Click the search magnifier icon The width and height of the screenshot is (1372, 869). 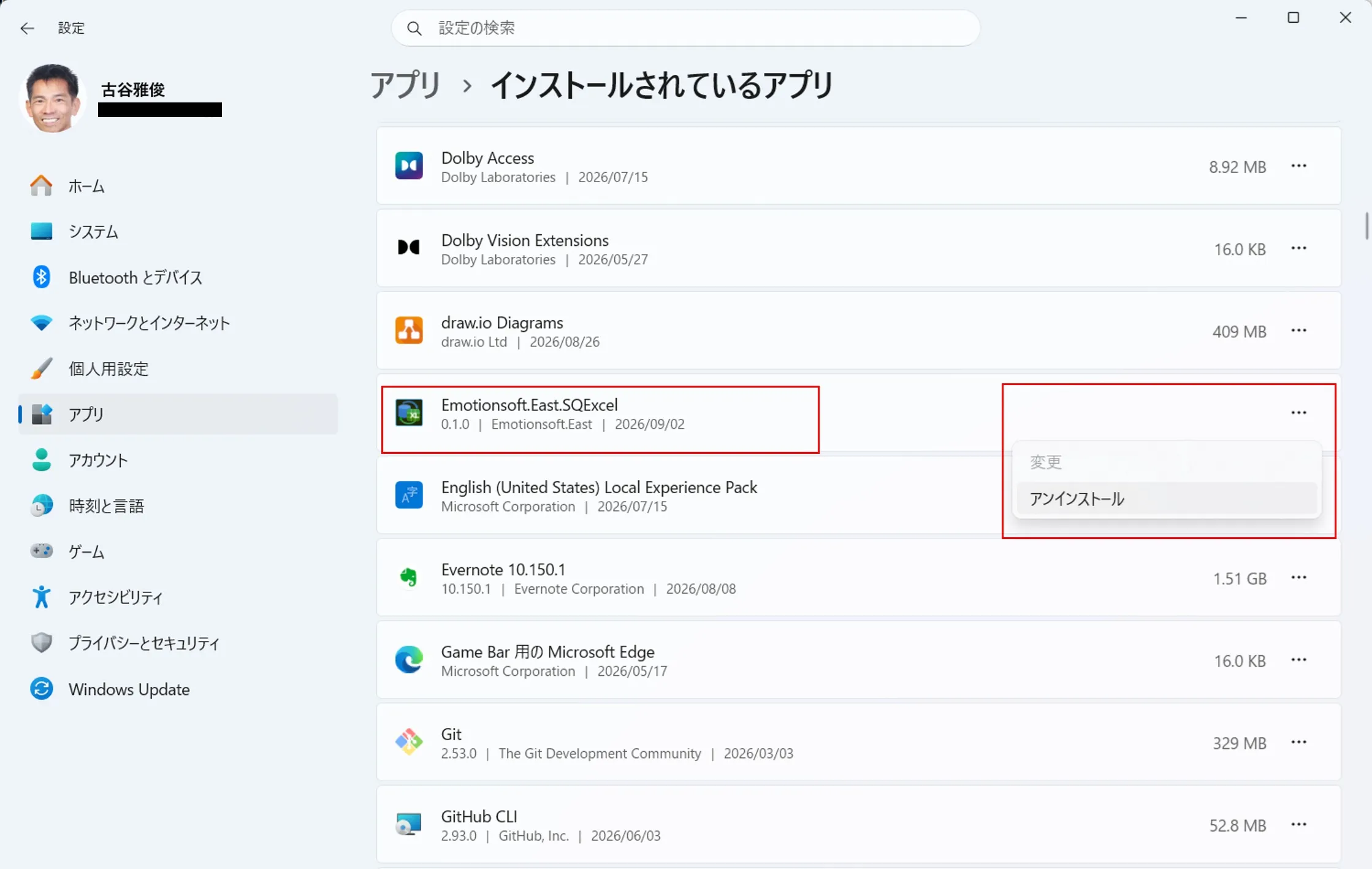coord(414,28)
